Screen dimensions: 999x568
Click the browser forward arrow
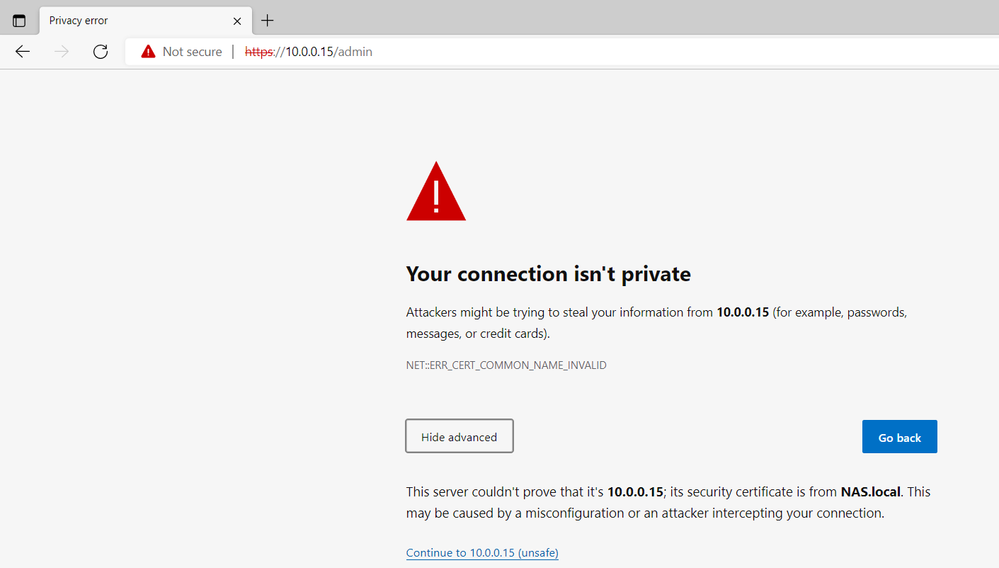tap(62, 52)
